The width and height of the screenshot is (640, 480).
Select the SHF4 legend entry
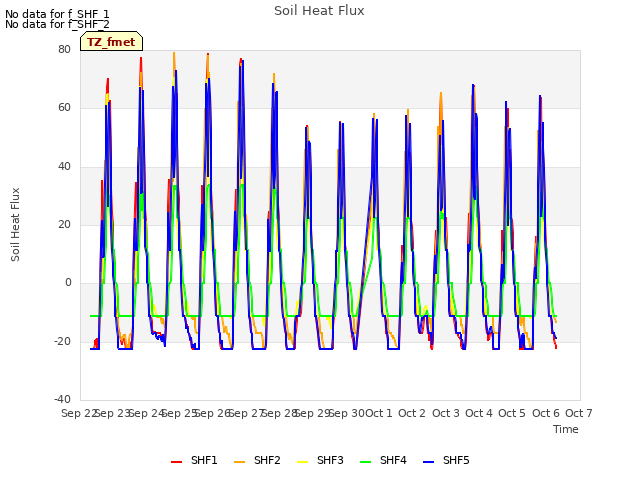click(x=383, y=460)
